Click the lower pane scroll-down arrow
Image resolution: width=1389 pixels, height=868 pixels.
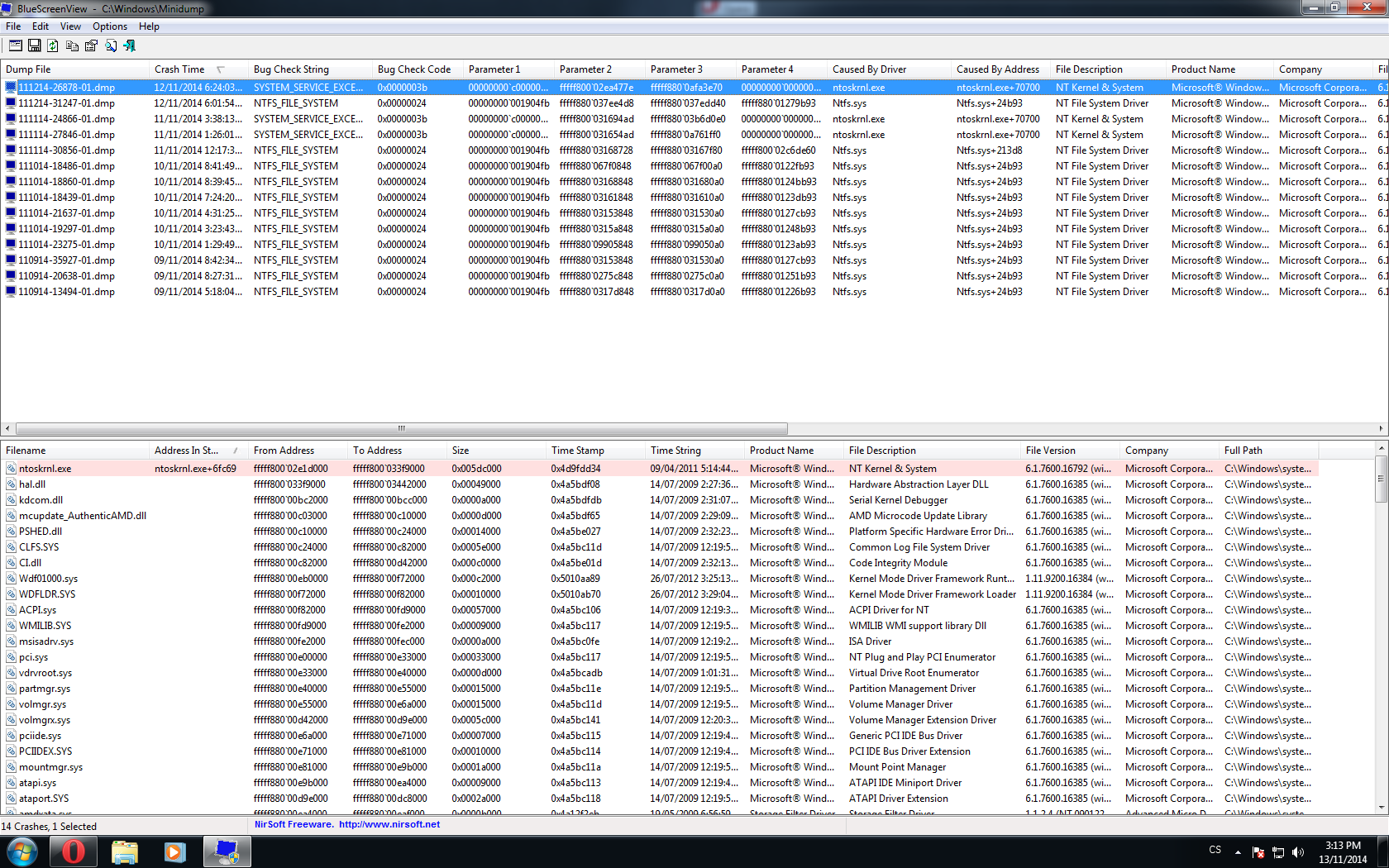tap(1382, 808)
